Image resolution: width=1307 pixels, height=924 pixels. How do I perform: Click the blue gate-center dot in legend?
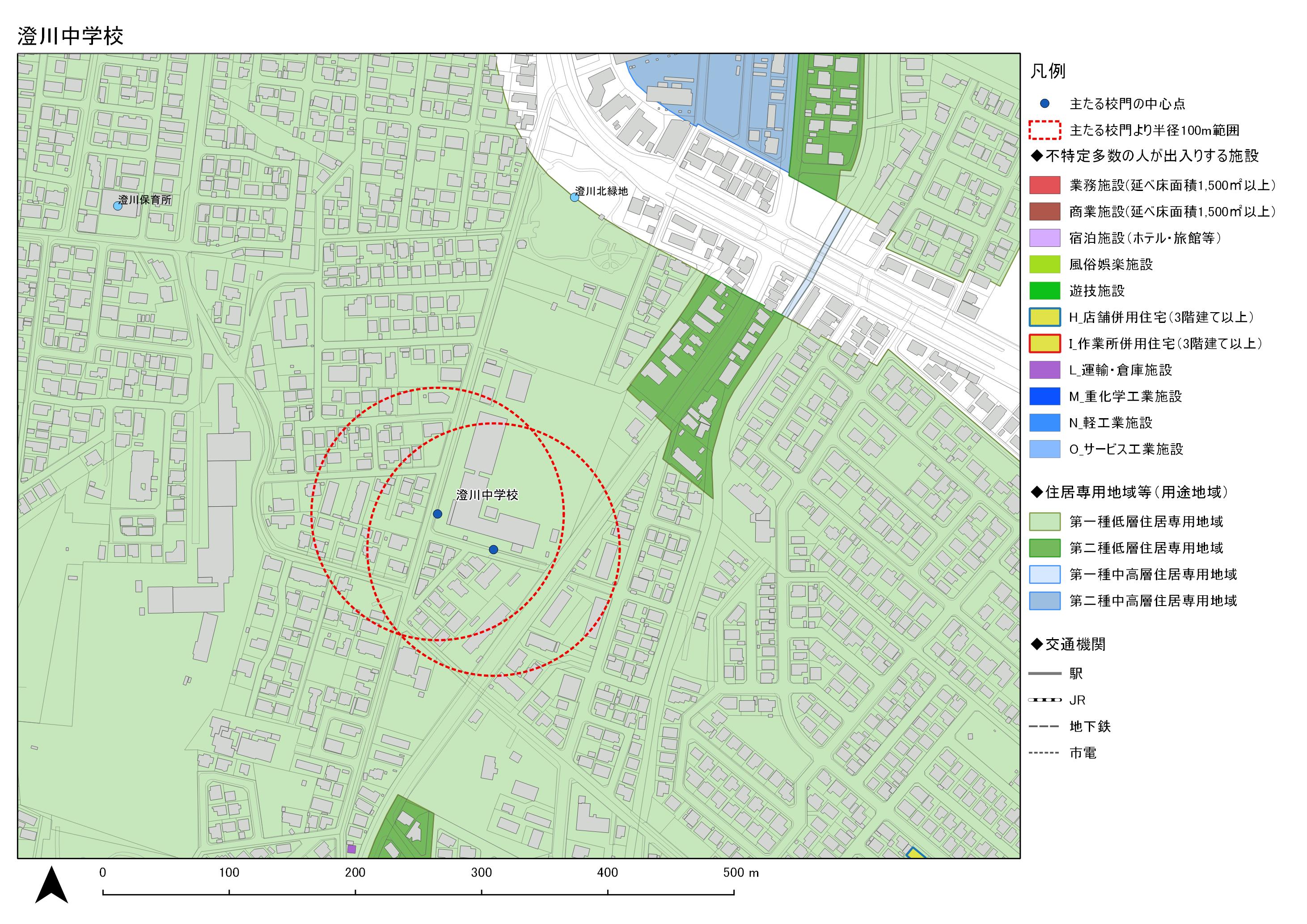[1045, 104]
